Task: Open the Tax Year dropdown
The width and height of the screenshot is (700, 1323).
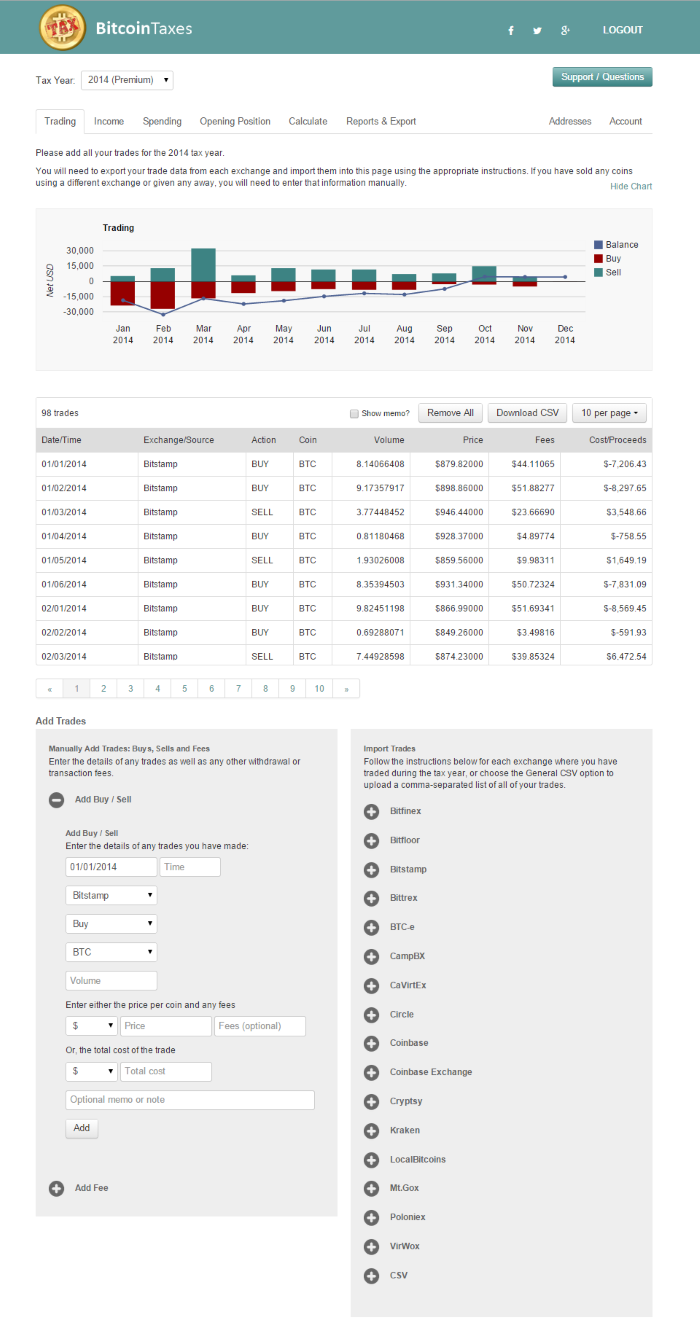Action: coord(127,79)
